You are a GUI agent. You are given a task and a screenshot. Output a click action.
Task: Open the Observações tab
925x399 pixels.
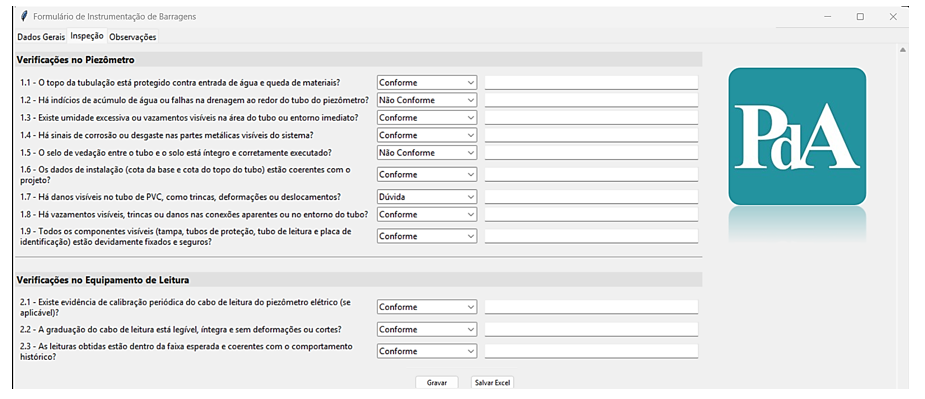[x=133, y=37]
